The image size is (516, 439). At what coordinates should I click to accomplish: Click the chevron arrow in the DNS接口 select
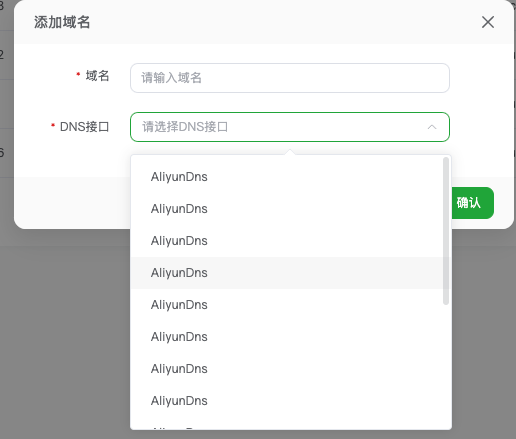tap(432, 127)
